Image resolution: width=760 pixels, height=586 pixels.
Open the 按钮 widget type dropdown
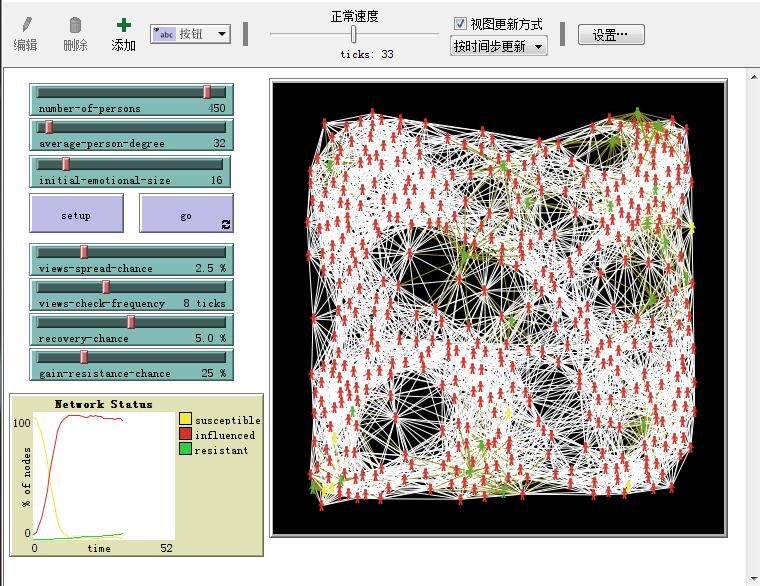(x=190, y=34)
